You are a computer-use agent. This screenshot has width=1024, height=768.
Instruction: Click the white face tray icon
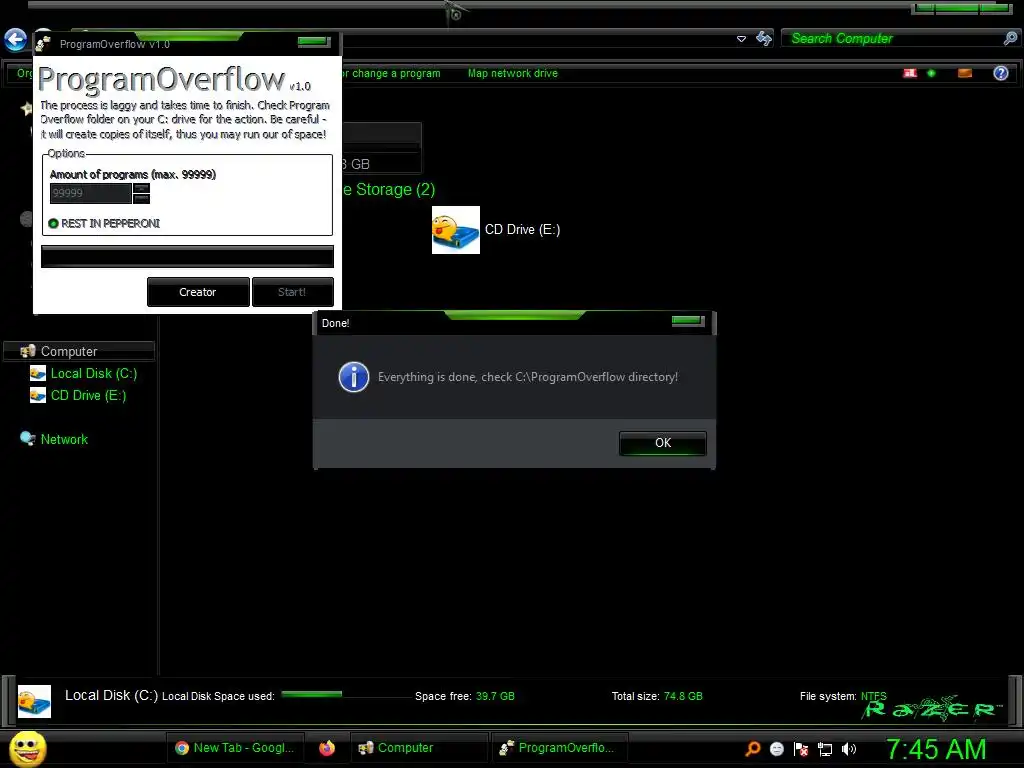[x=776, y=749]
